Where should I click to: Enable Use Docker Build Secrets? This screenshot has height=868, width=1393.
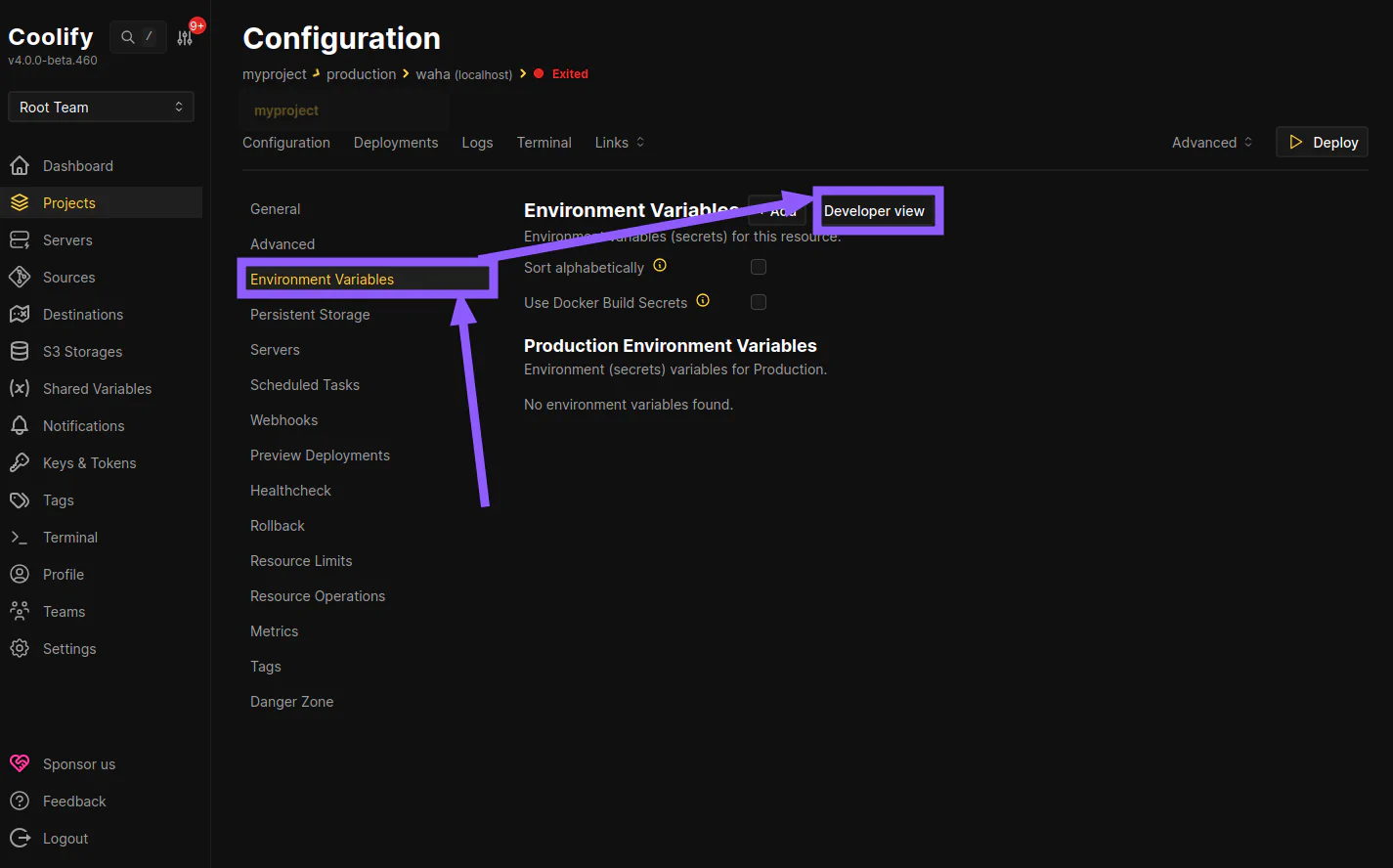(x=759, y=302)
